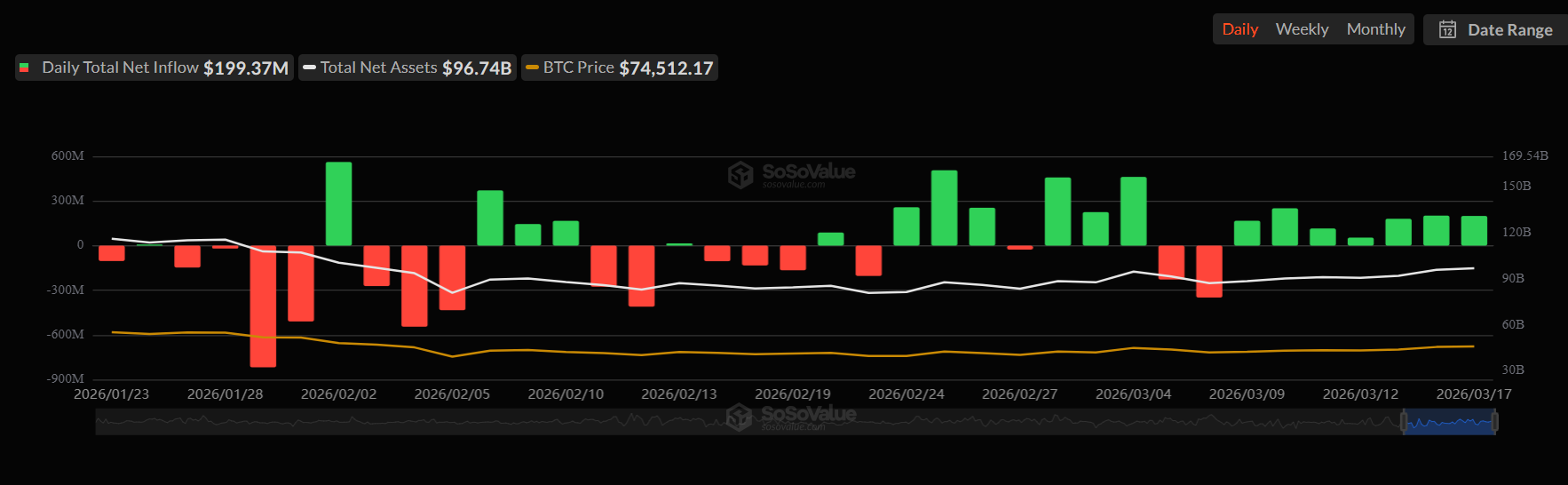The height and width of the screenshot is (485, 1568).
Task: Click the -900M left axis label
Action: point(66,378)
